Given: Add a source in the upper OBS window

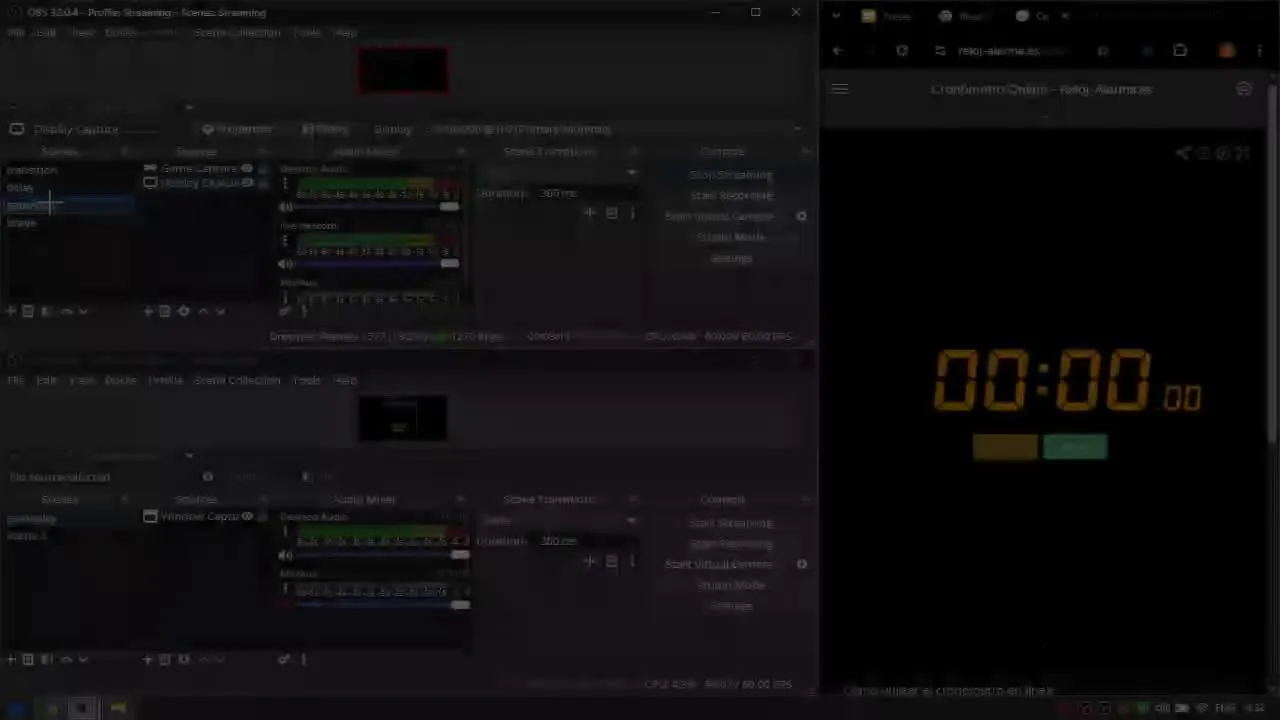Looking at the screenshot, I should pos(148,311).
